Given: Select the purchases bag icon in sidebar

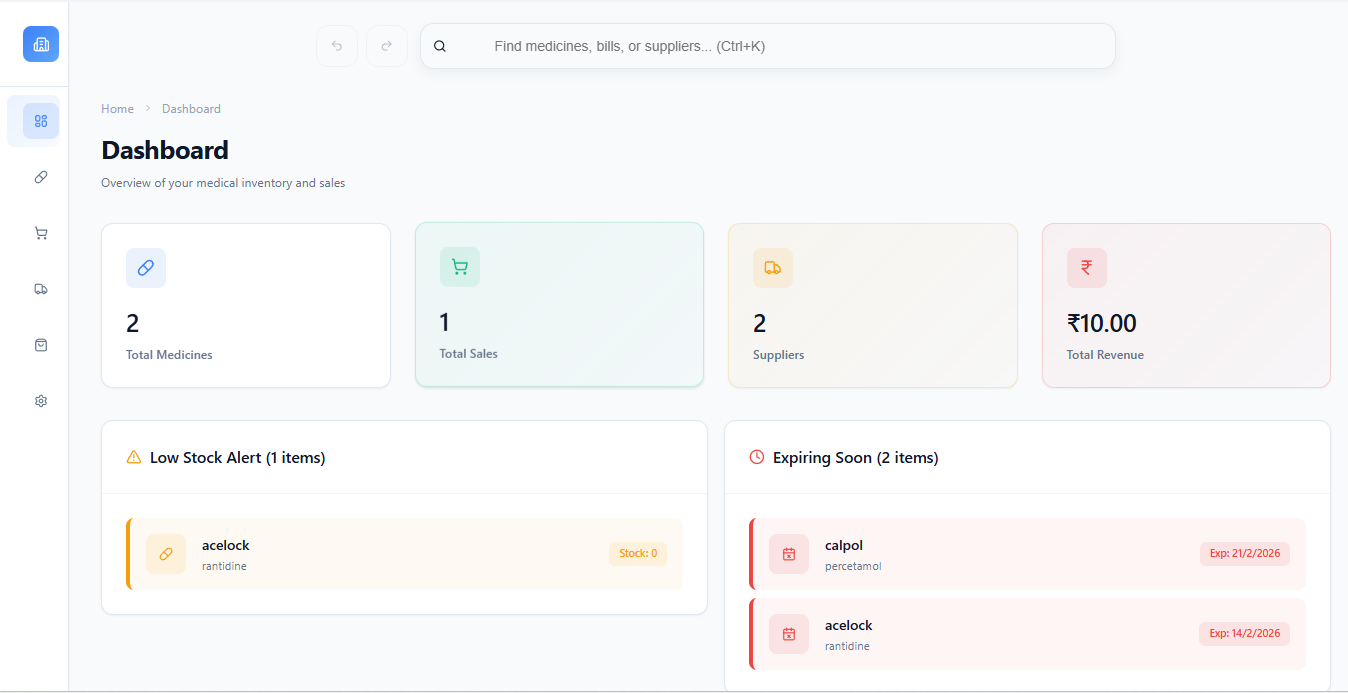Looking at the screenshot, I should [x=40, y=345].
